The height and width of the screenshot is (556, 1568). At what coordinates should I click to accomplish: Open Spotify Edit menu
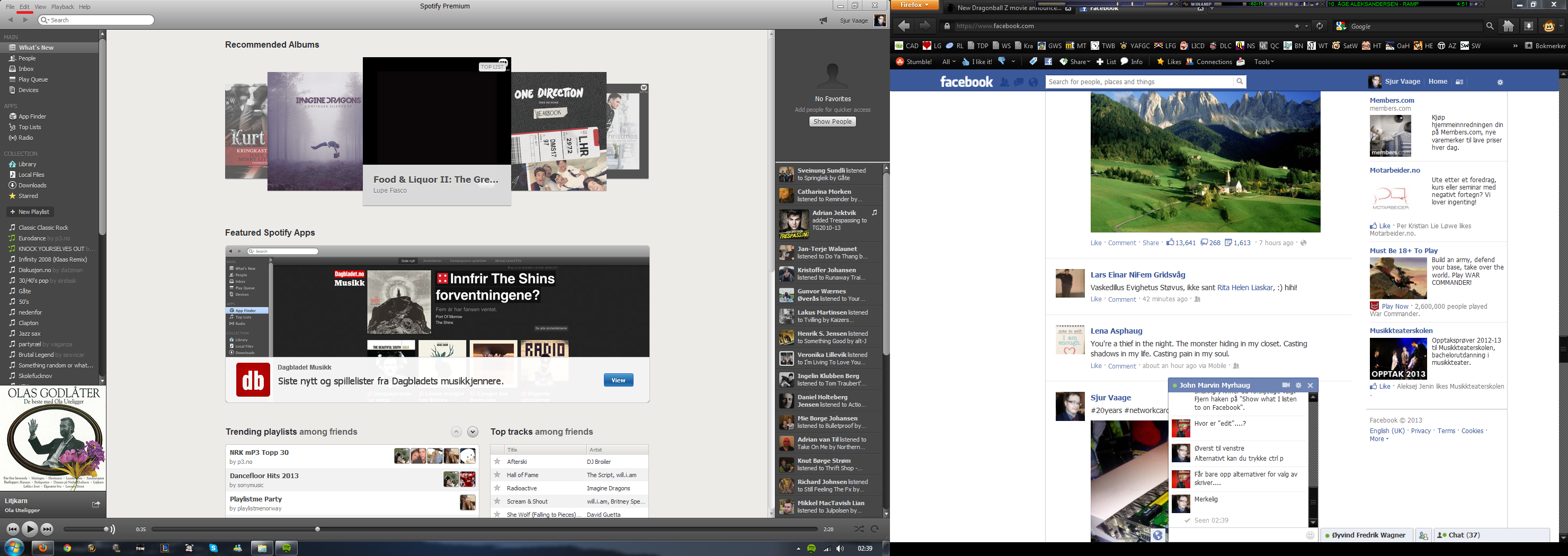pyautogui.click(x=24, y=7)
